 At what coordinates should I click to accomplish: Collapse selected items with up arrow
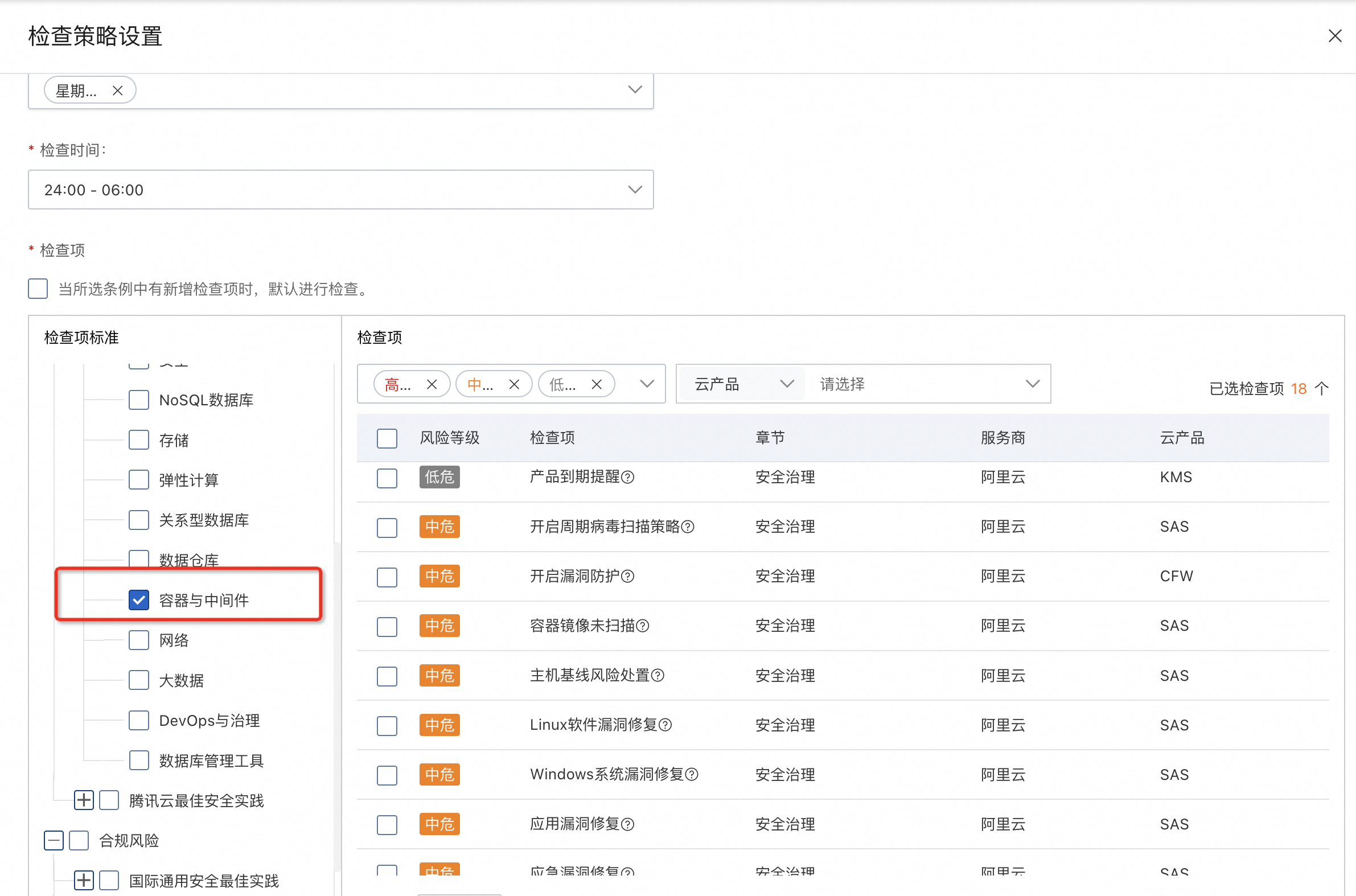(x=1321, y=389)
